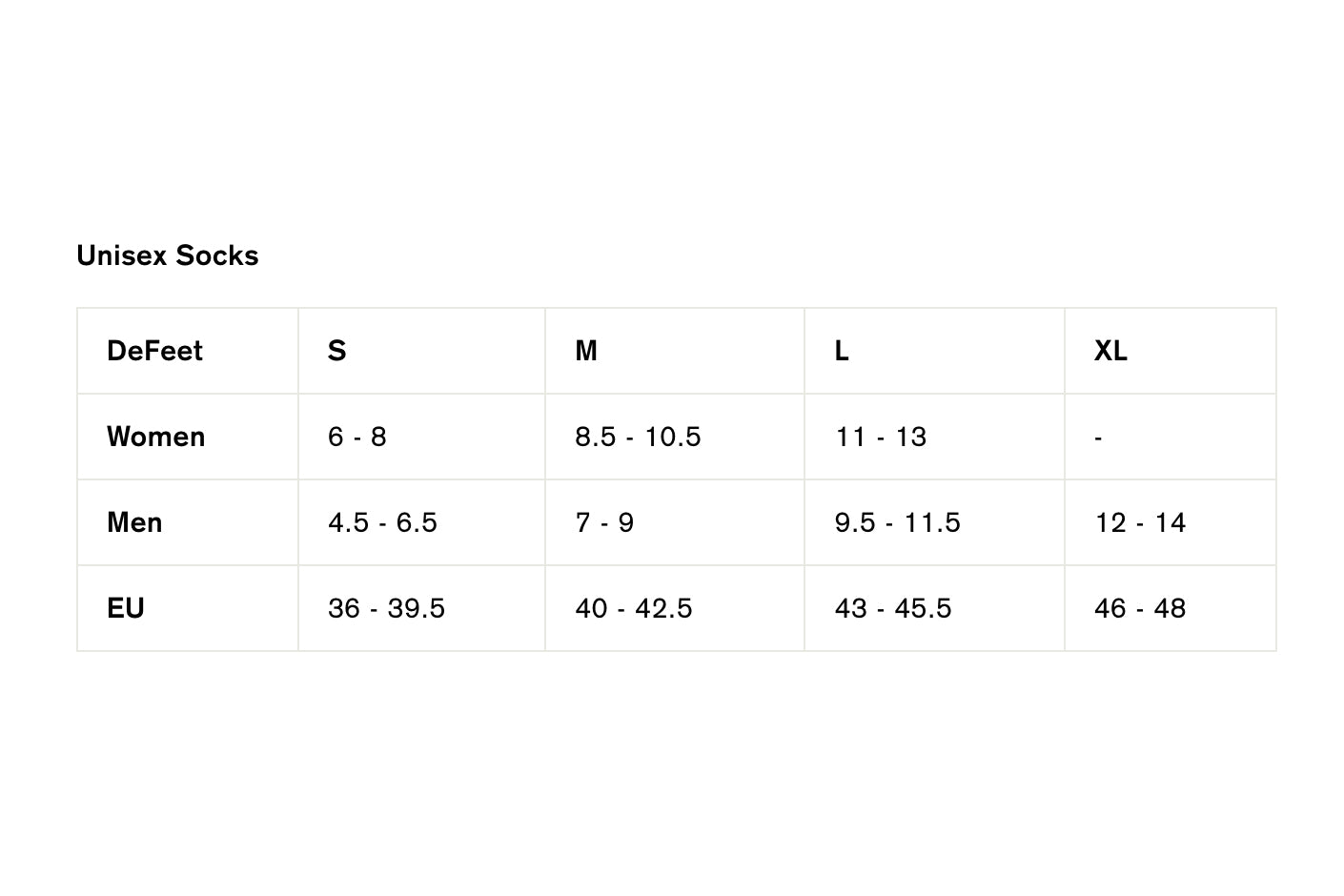Click EU large size 43 - 45.5
1344x896 pixels.
(x=893, y=608)
